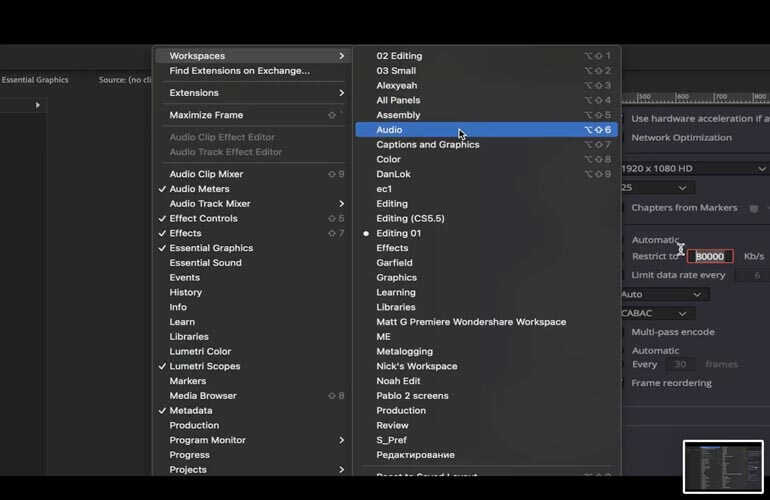
Task: Expand the left panel disclosure triangle
Action: (37, 105)
